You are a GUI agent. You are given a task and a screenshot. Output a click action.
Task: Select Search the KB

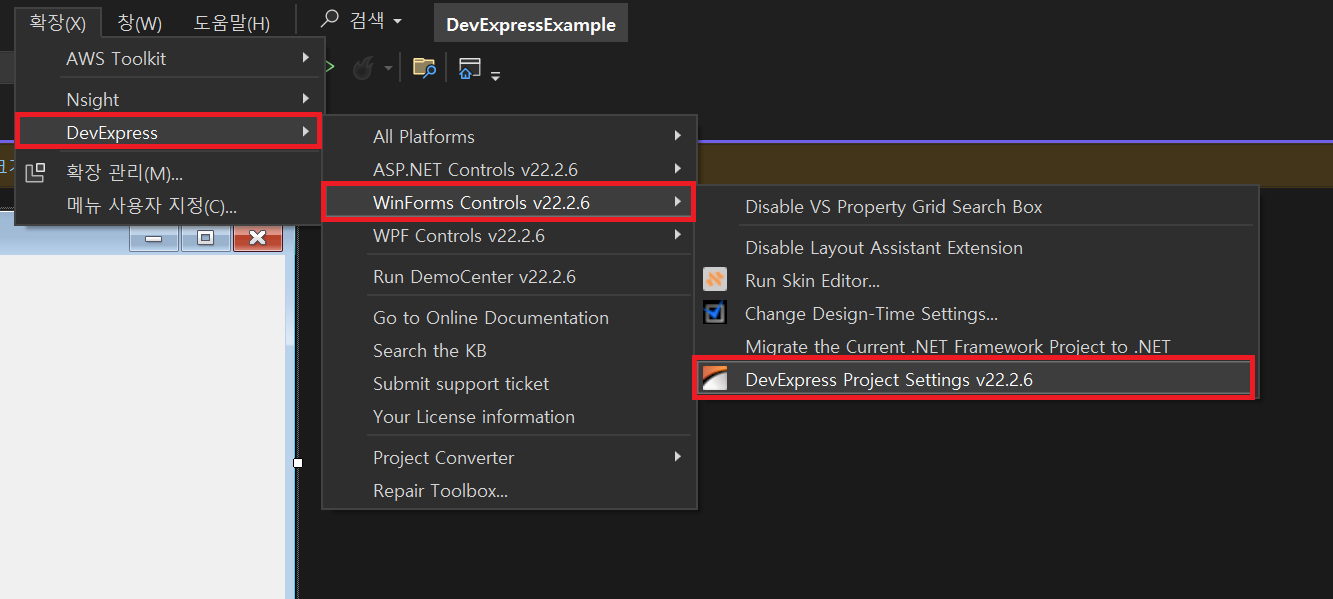point(509,351)
